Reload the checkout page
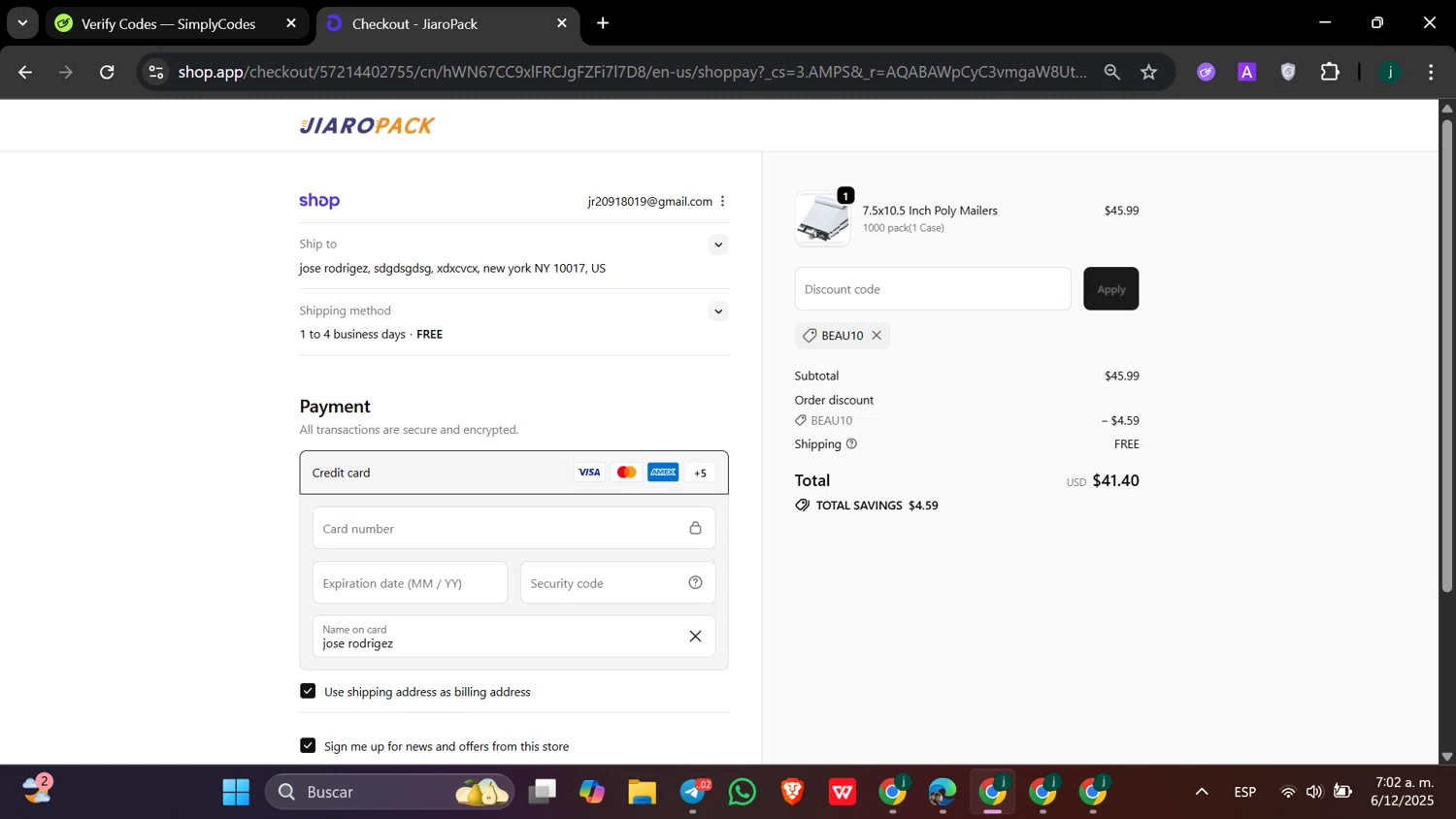 click(107, 72)
